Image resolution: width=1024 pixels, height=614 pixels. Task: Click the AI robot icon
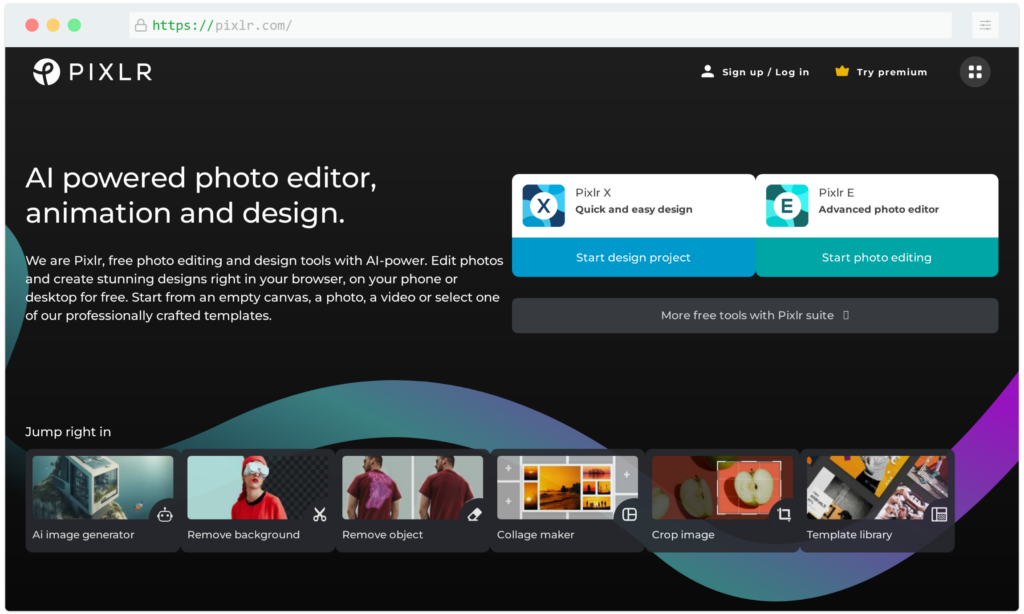[x=165, y=515]
